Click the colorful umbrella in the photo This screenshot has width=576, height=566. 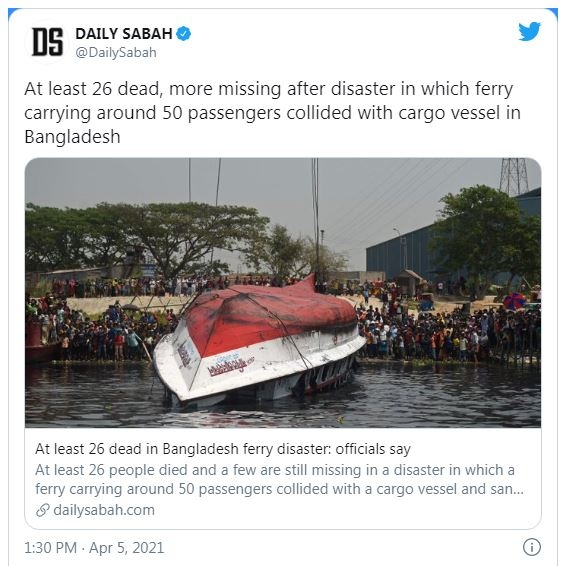point(514,301)
